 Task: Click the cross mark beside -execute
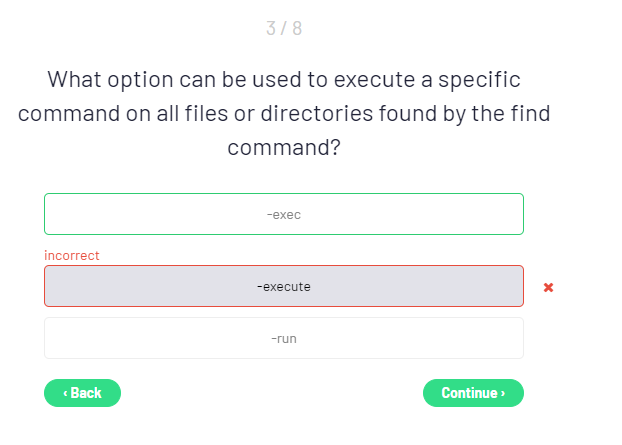click(548, 287)
